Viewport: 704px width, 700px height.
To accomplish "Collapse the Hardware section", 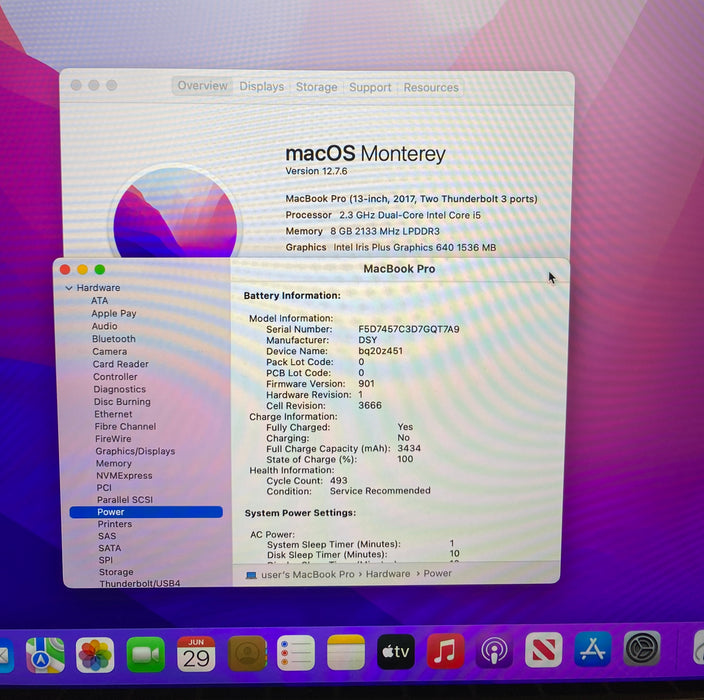I will (69, 288).
